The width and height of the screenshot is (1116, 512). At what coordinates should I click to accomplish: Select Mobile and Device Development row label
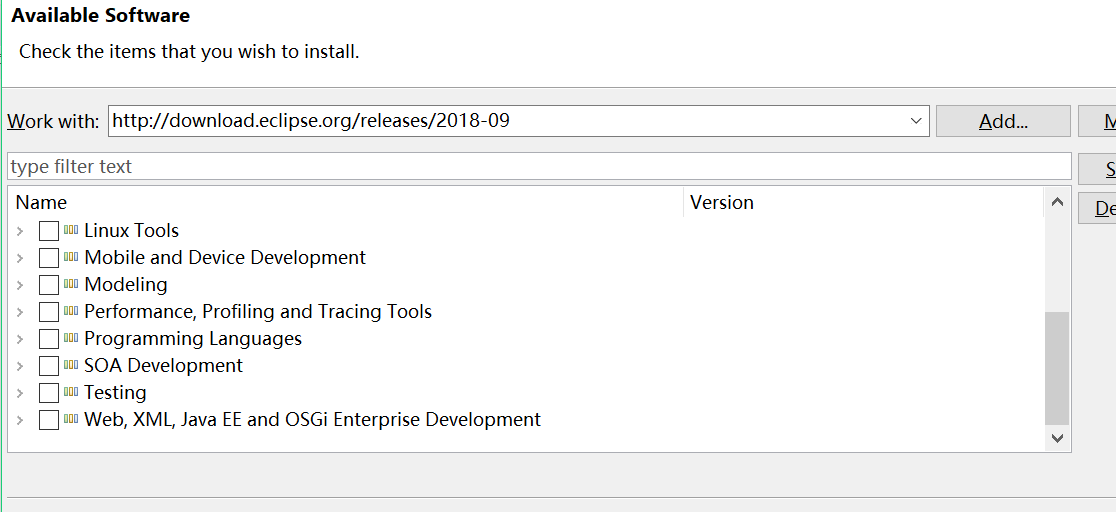point(225,258)
